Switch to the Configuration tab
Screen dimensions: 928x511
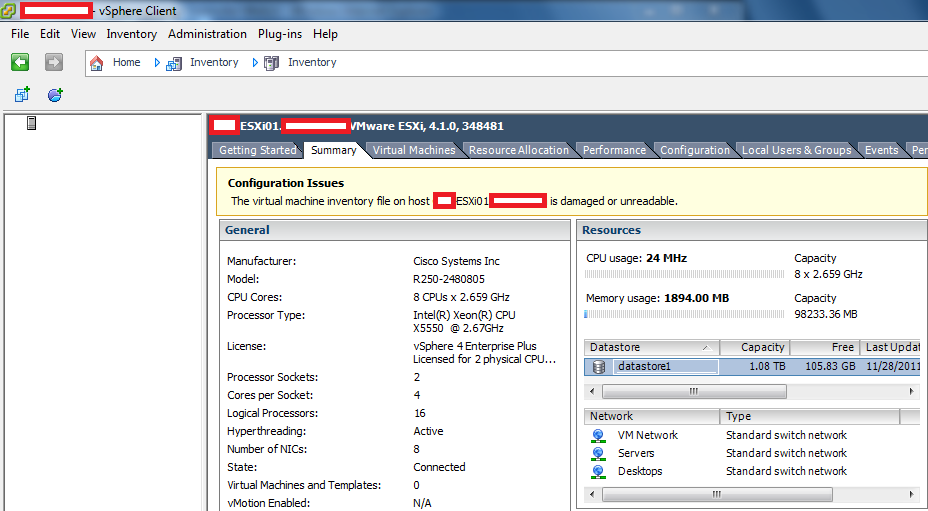tap(695, 150)
